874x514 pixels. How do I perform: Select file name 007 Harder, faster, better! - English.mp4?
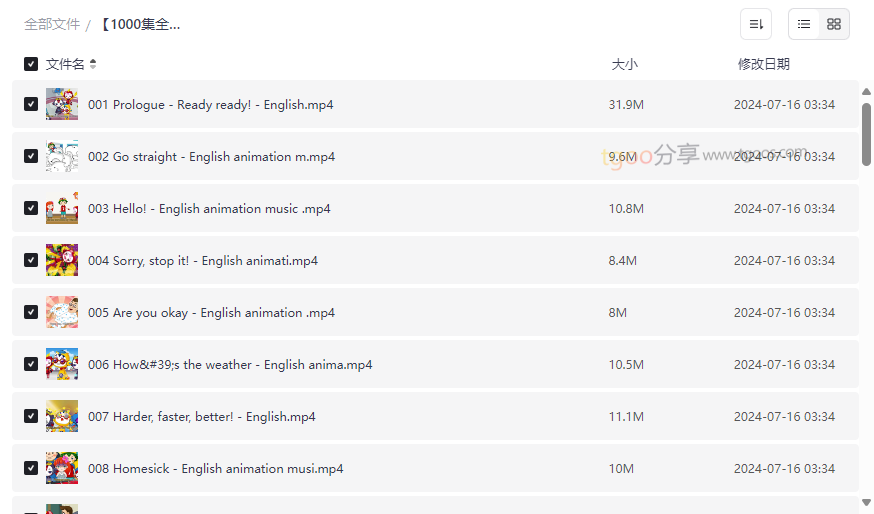(x=202, y=416)
